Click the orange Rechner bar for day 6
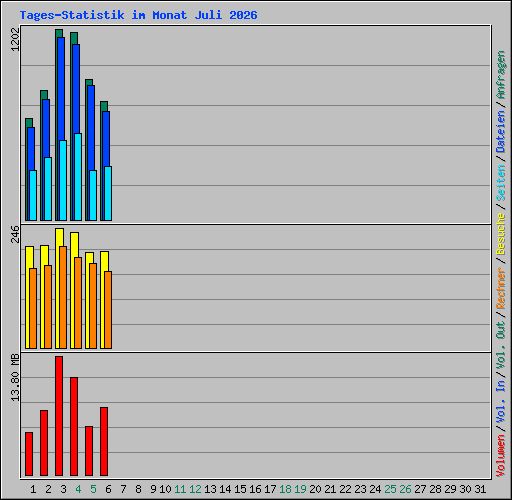The width and height of the screenshot is (512, 500). 108,310
